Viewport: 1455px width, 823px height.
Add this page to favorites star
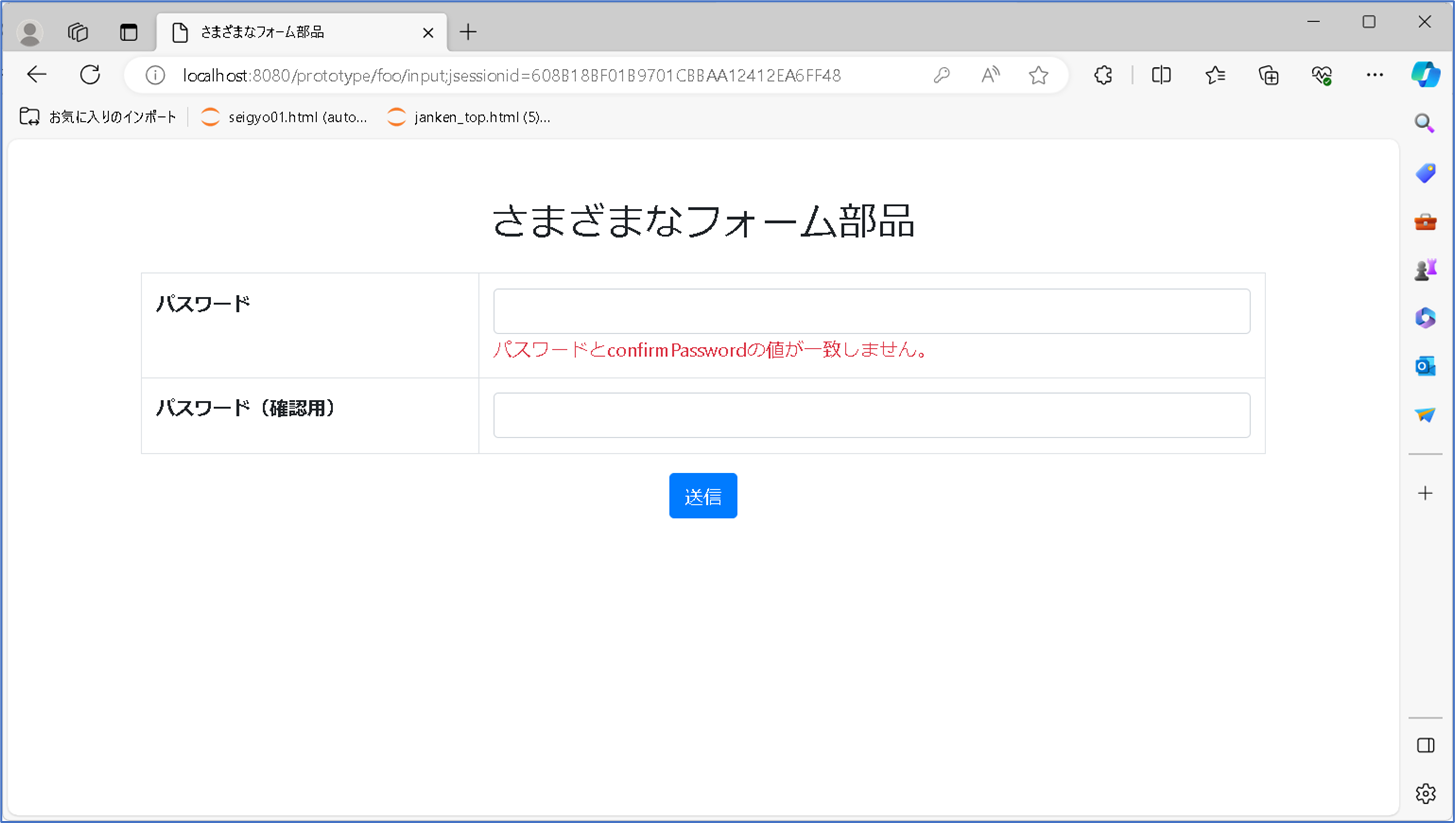coord(1039,75)
